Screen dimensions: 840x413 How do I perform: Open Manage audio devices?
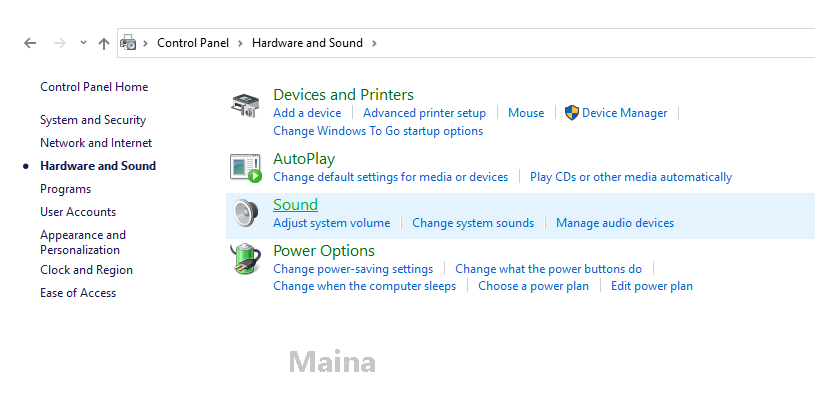(615, 223)
